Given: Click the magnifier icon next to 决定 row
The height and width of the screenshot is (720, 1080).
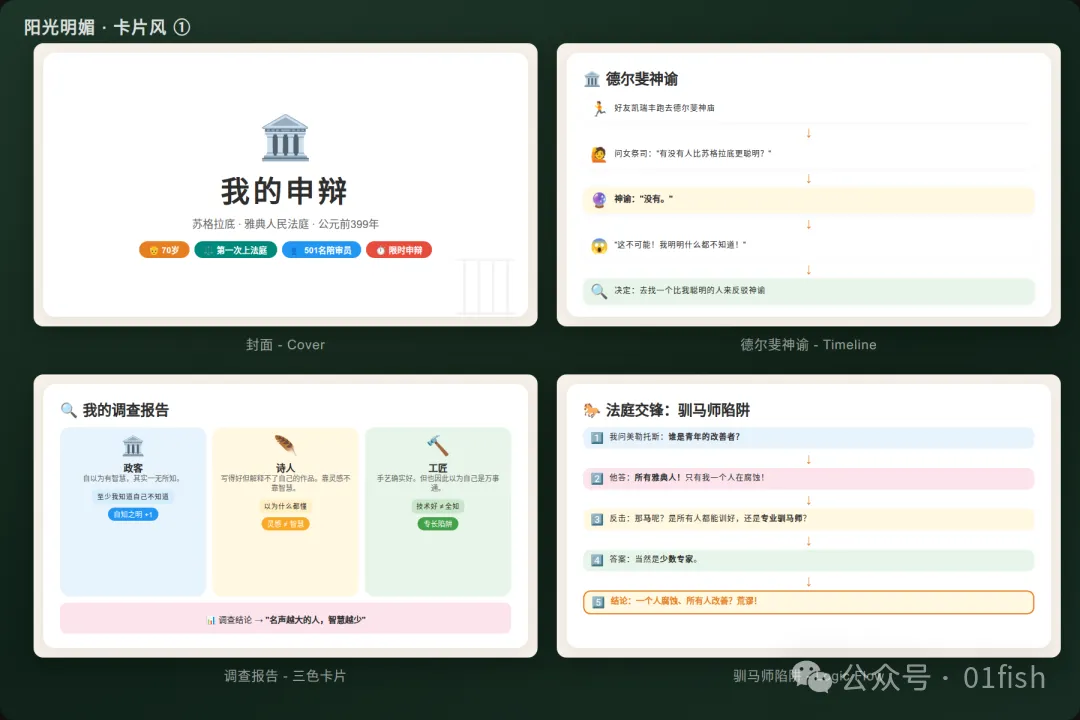Looking at the screenshot, I should tap(599, 291).
